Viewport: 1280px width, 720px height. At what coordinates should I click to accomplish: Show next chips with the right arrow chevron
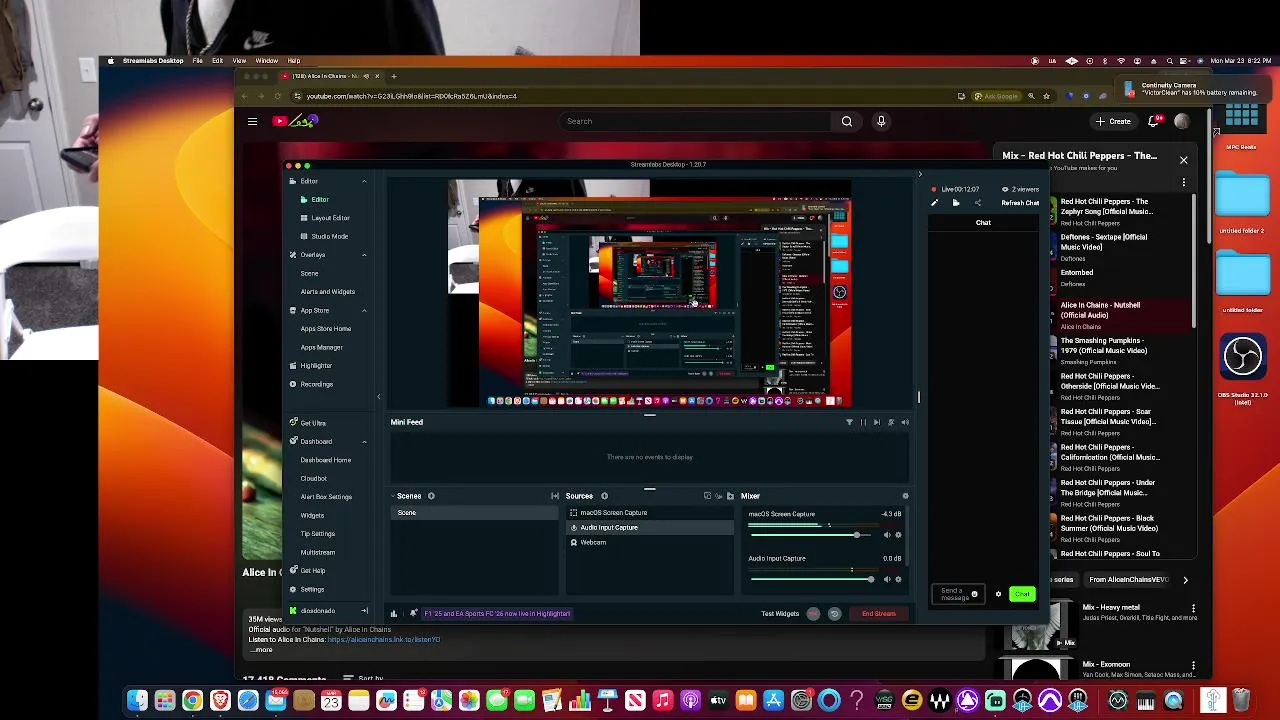click(x=1185, y=580)
